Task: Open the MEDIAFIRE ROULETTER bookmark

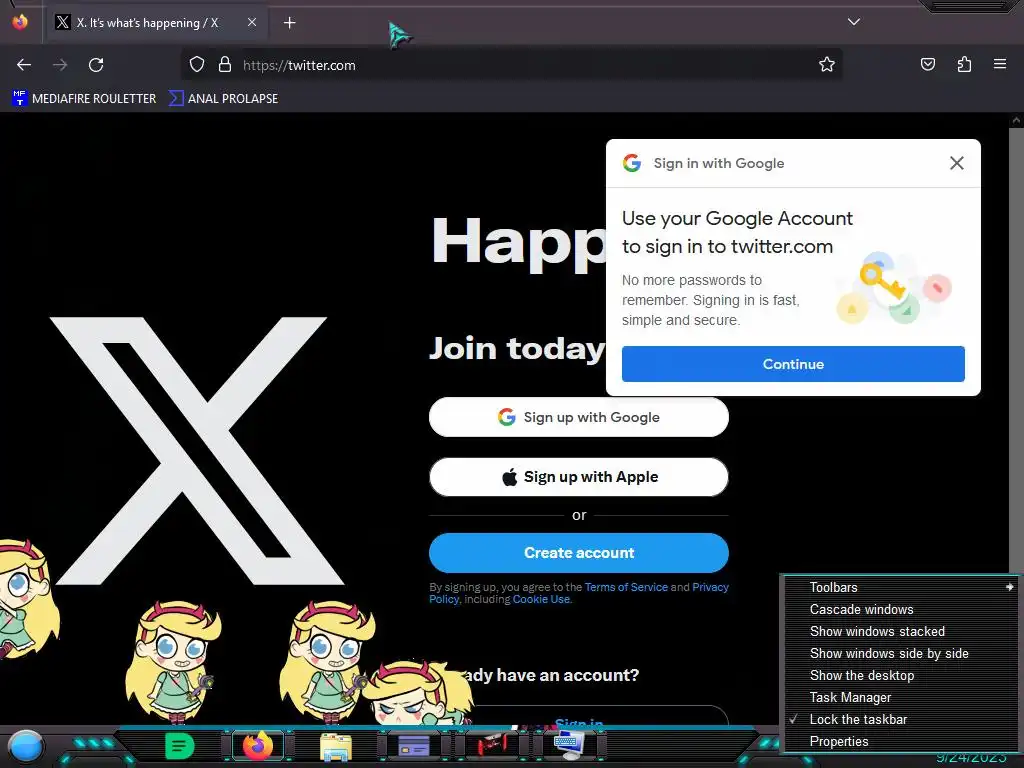Action: (x=84, y=99)
